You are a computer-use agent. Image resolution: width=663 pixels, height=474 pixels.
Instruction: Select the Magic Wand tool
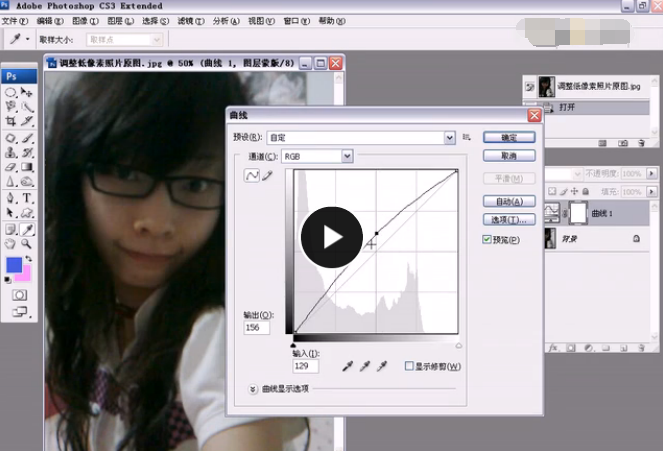point(27,107)
